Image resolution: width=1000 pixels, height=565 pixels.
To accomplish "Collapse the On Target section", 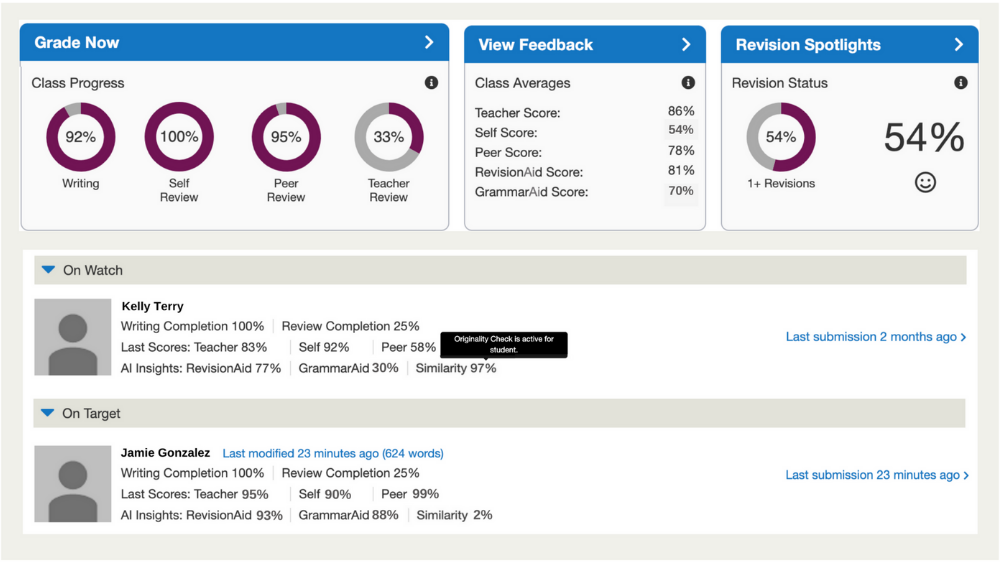I will pos(48,413).
